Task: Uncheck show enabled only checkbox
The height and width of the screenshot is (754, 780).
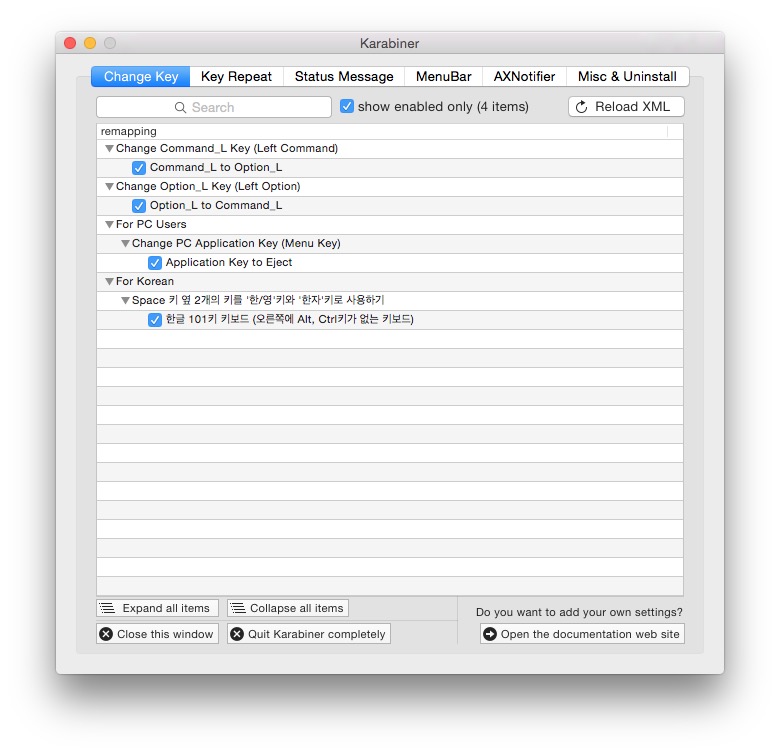Action: click(347, 106)
